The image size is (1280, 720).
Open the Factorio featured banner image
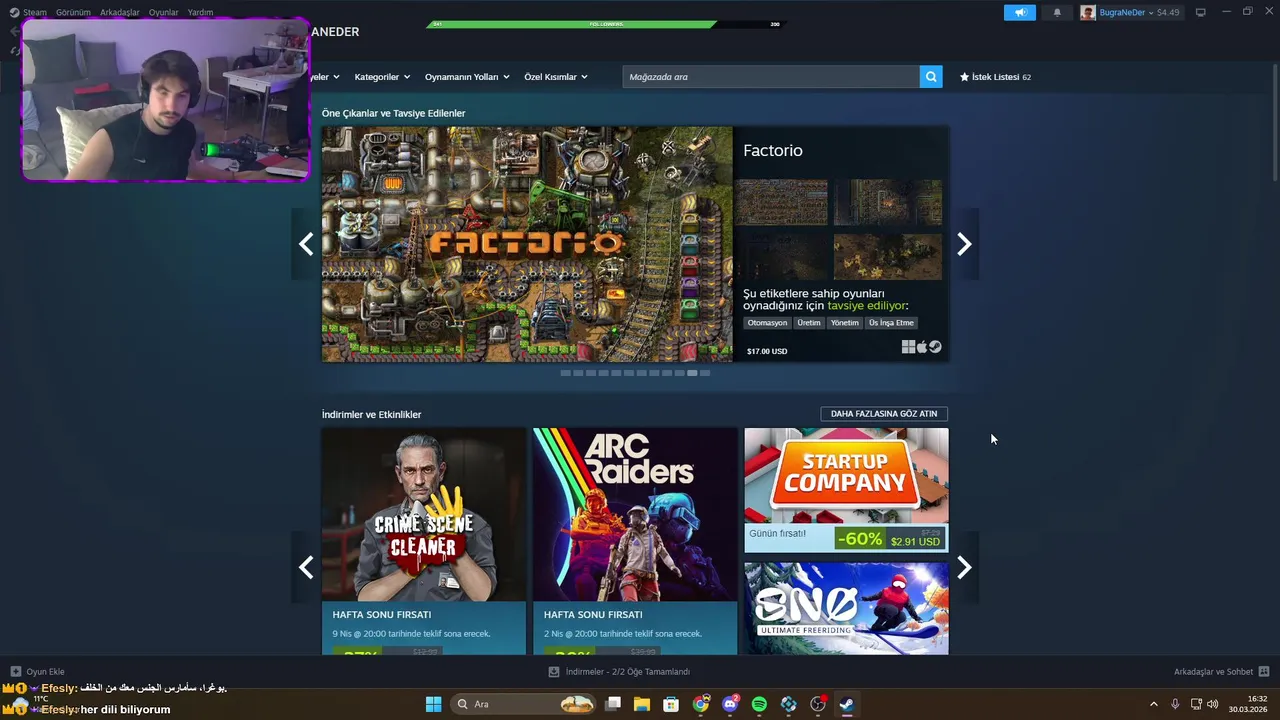tap(527, 244)
